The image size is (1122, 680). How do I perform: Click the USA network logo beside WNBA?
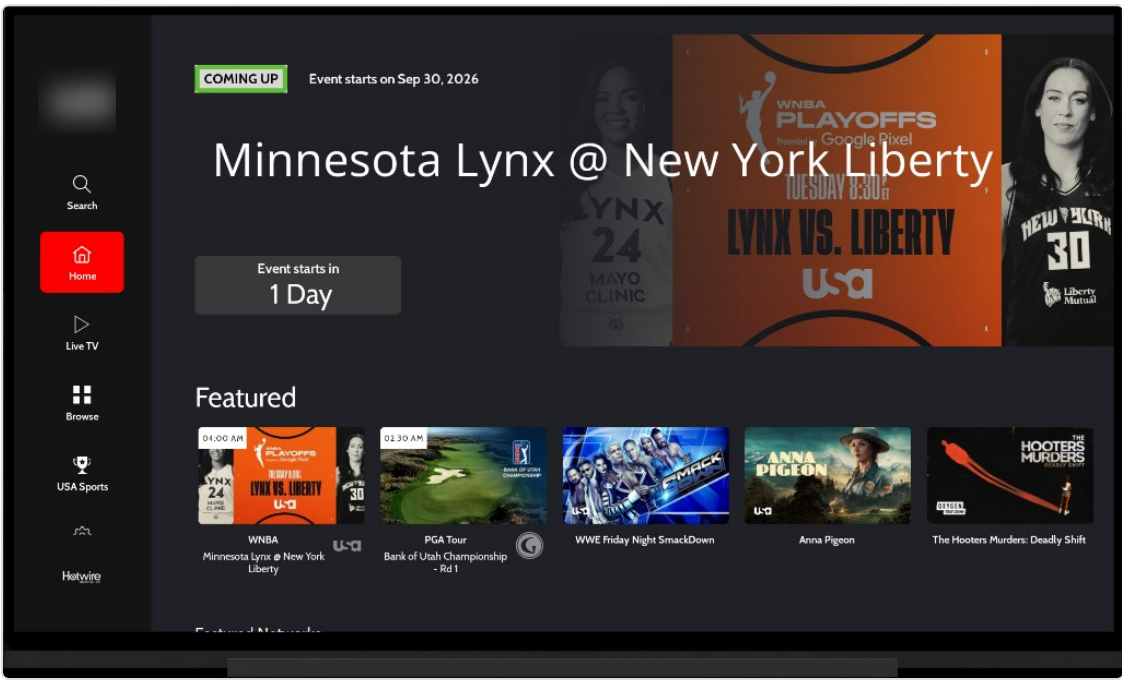[x=347, y=545]
